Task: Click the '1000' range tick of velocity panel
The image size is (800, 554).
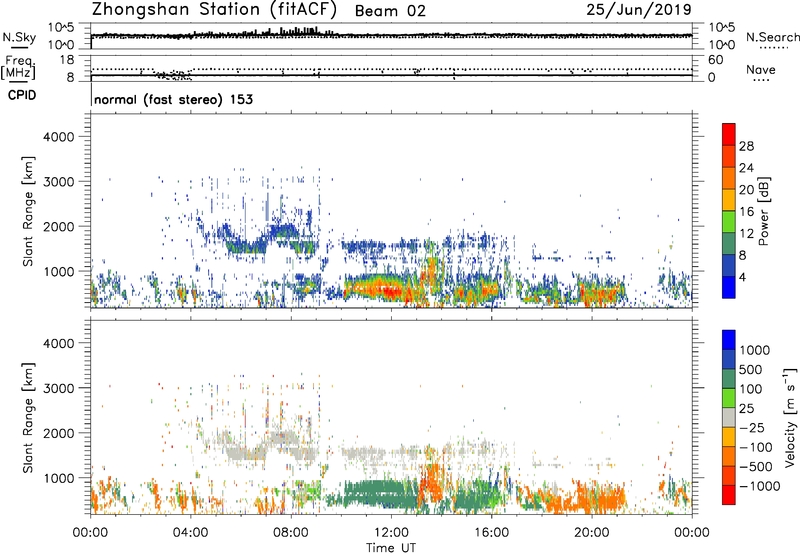Action: tap(59, 477)
